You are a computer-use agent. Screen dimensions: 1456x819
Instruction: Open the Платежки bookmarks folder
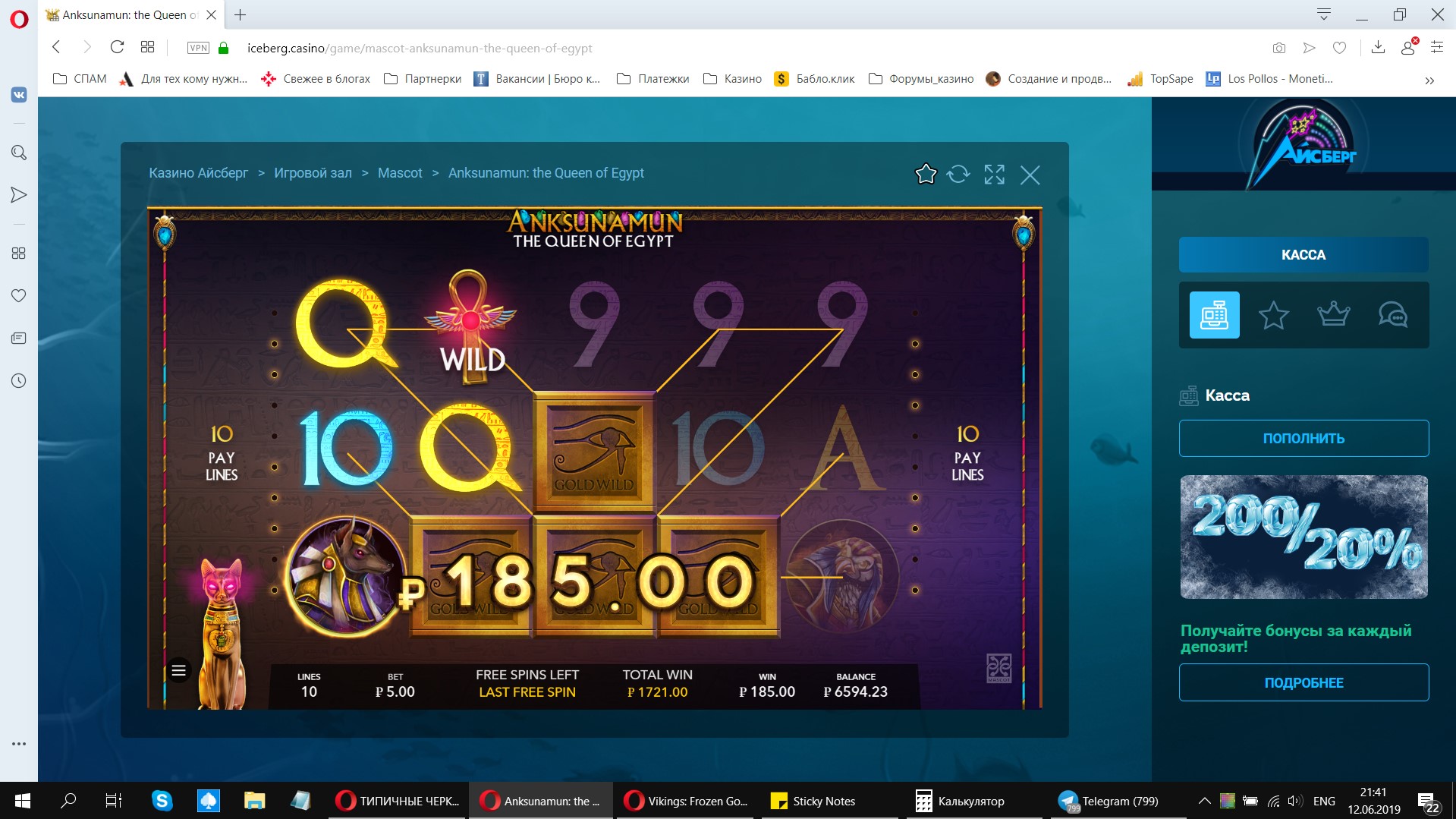pyautogui.click(x=653, y=79)
